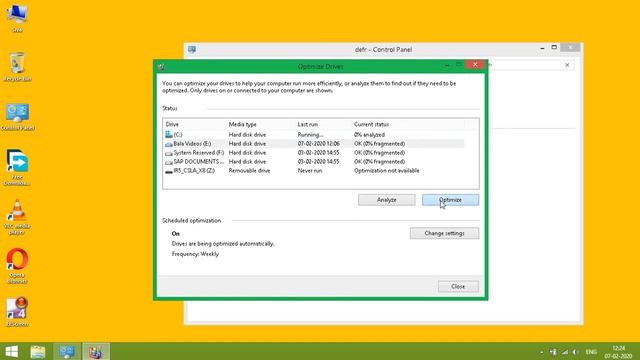Image resolution: width=640 pixels, height=360 pixels.
Task: Sort by the Current status column header
Action: (408, 124)
